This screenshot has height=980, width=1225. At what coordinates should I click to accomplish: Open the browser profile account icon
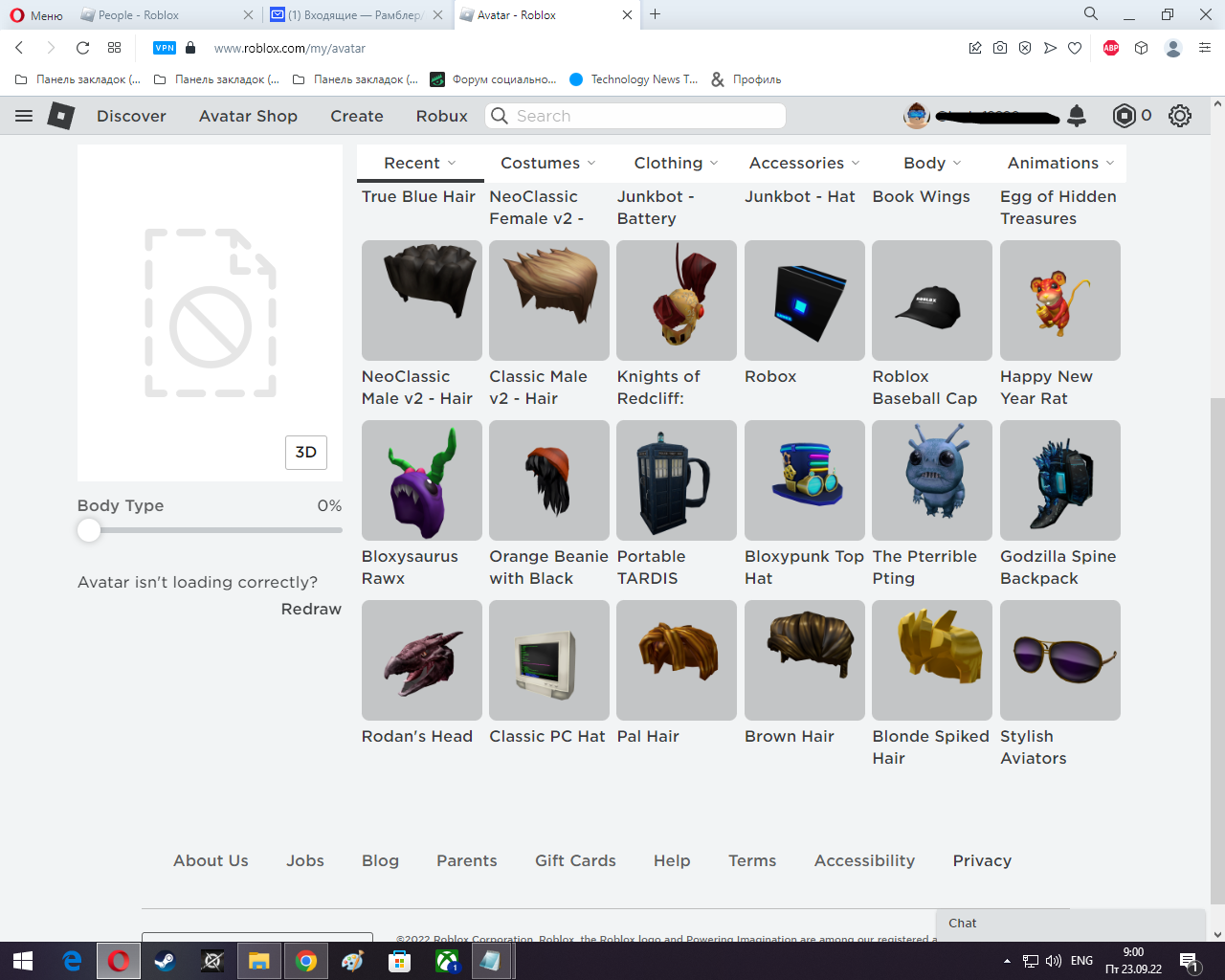coord(1173,48)
